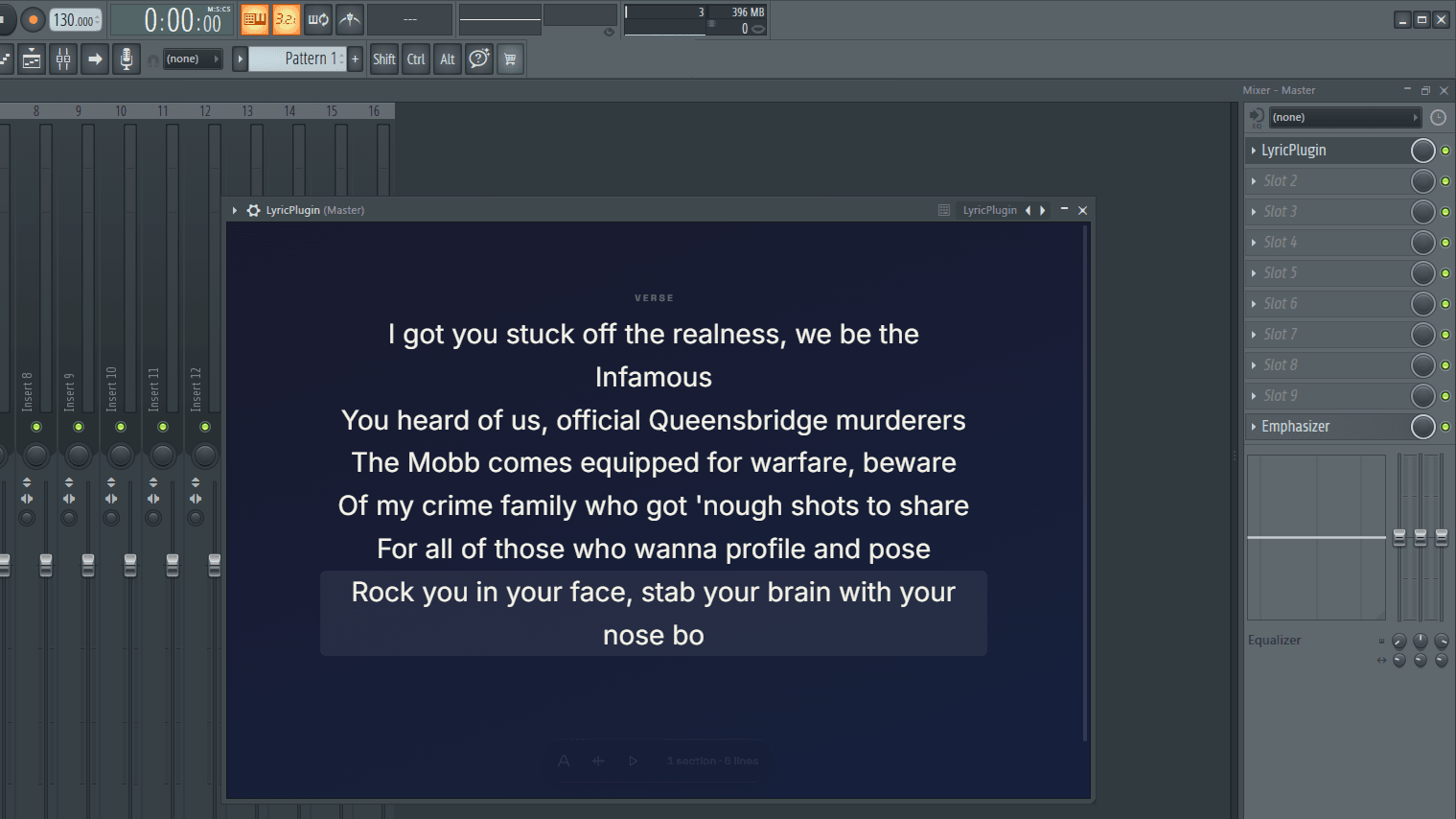The image size is (1456, 819).
Task: Select the Pattern 1 selector field
Action: (298, 59)
